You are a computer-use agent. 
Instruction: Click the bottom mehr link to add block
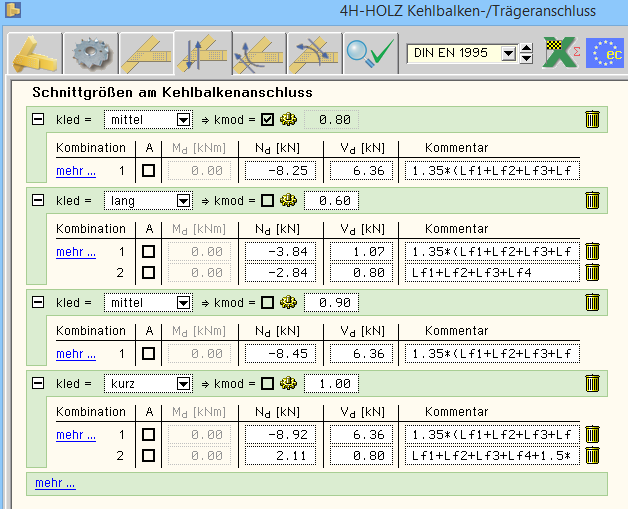[55, 483]
